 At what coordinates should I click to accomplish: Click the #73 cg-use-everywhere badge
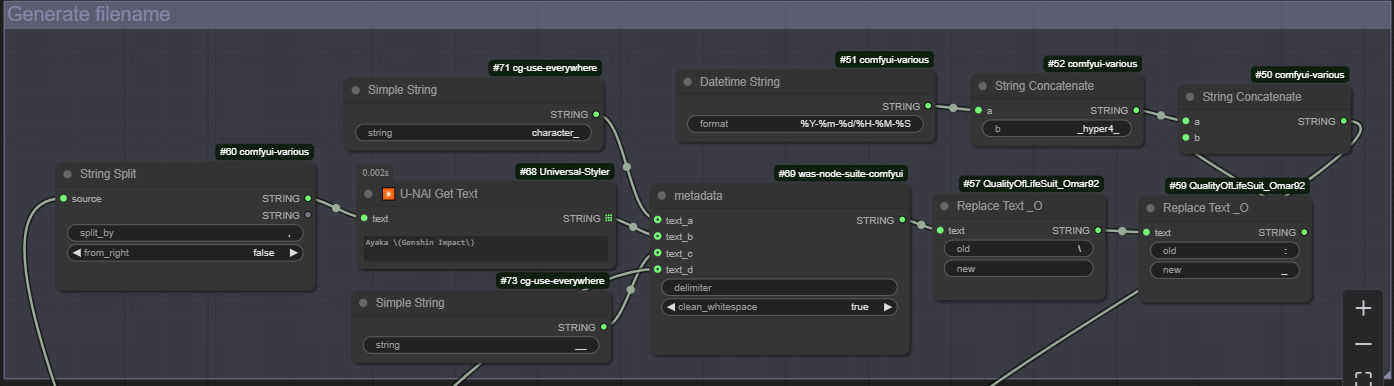pyautogui.click(x=553, y=281)
